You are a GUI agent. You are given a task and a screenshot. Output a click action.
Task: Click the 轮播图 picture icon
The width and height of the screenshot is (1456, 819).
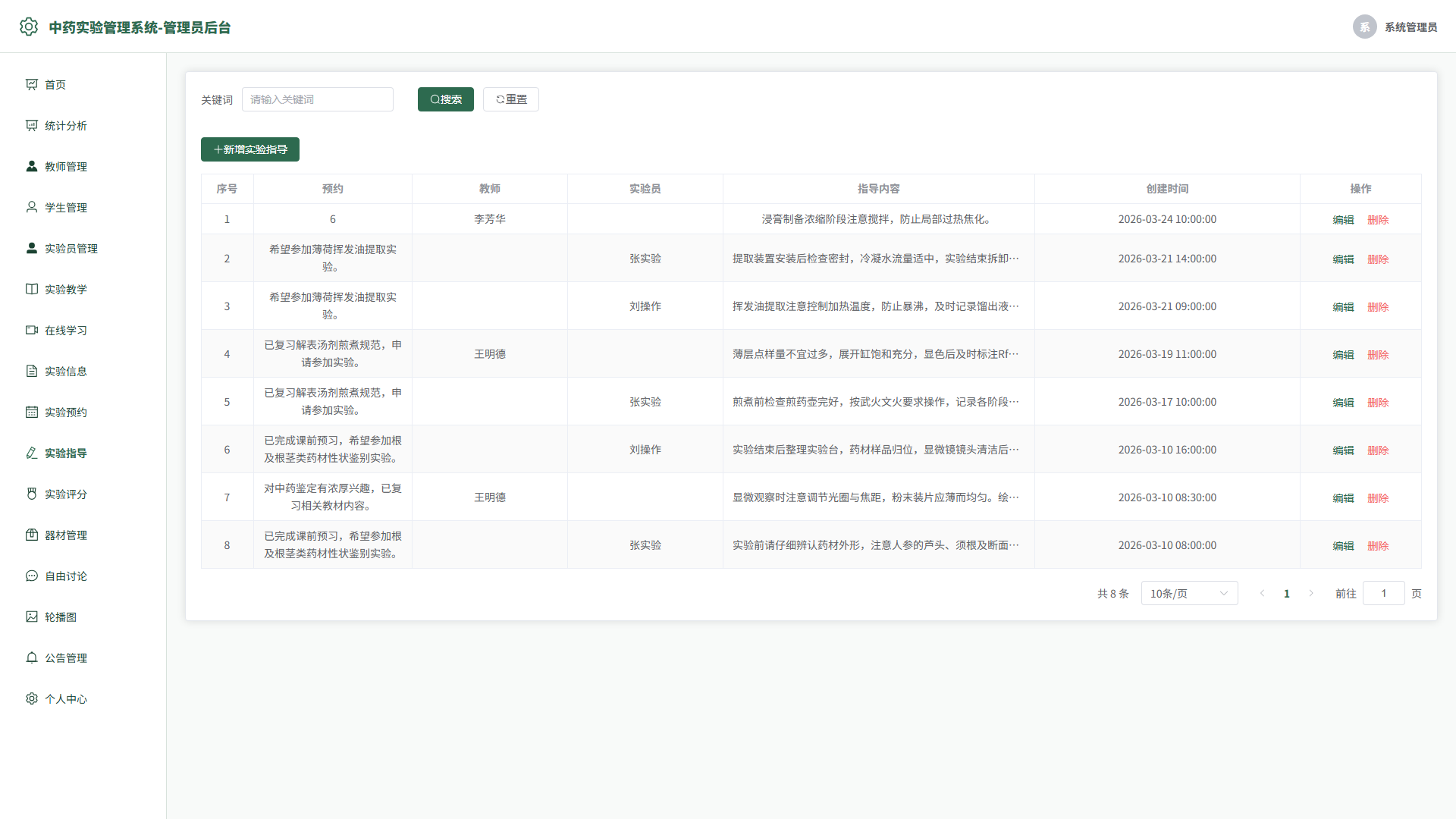32,617
